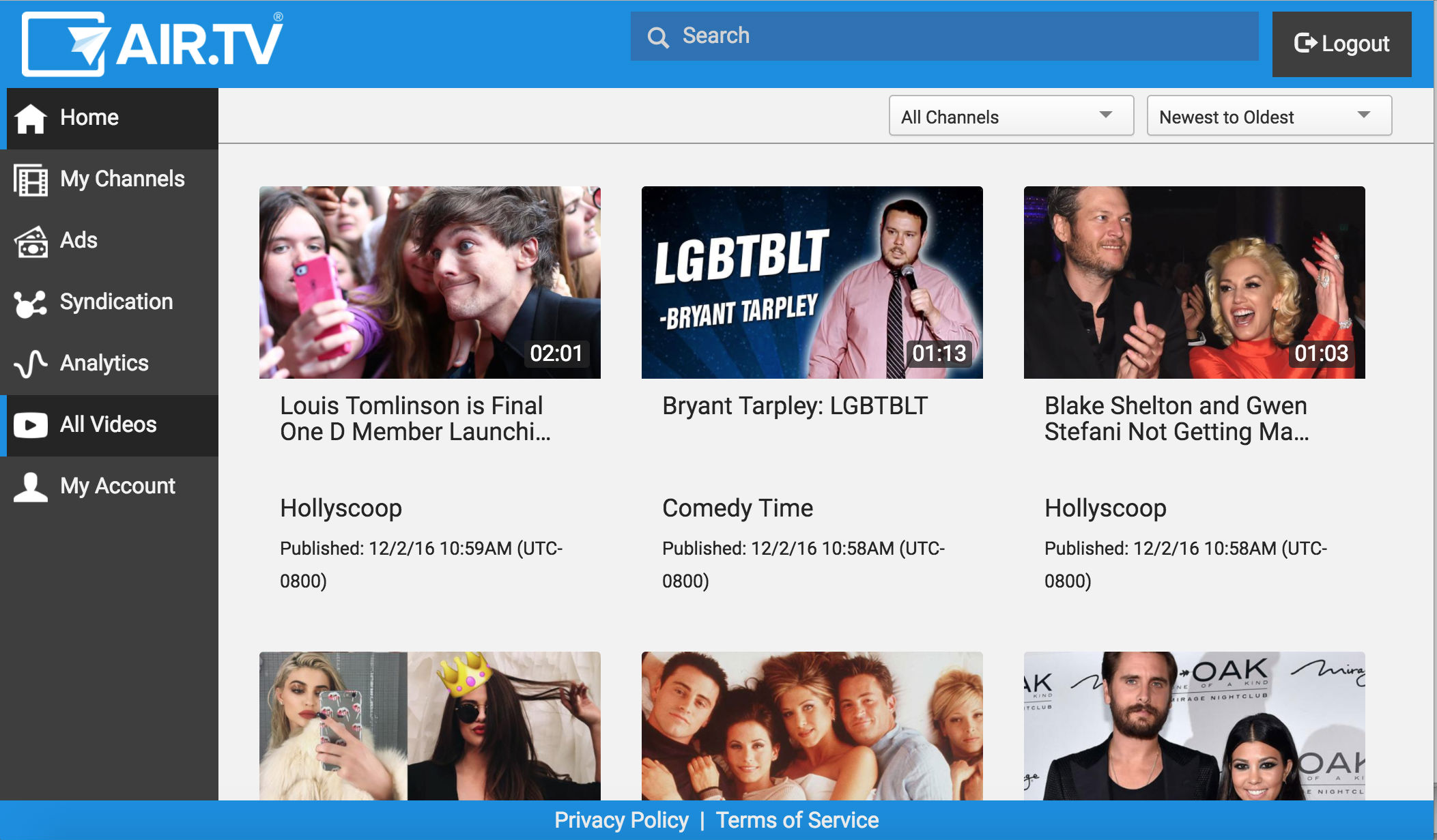The width and height of the screenshot is (1437, 840).
Task: Open the Newest to Oldest sort dropdown
Action: coord(1269,117)
